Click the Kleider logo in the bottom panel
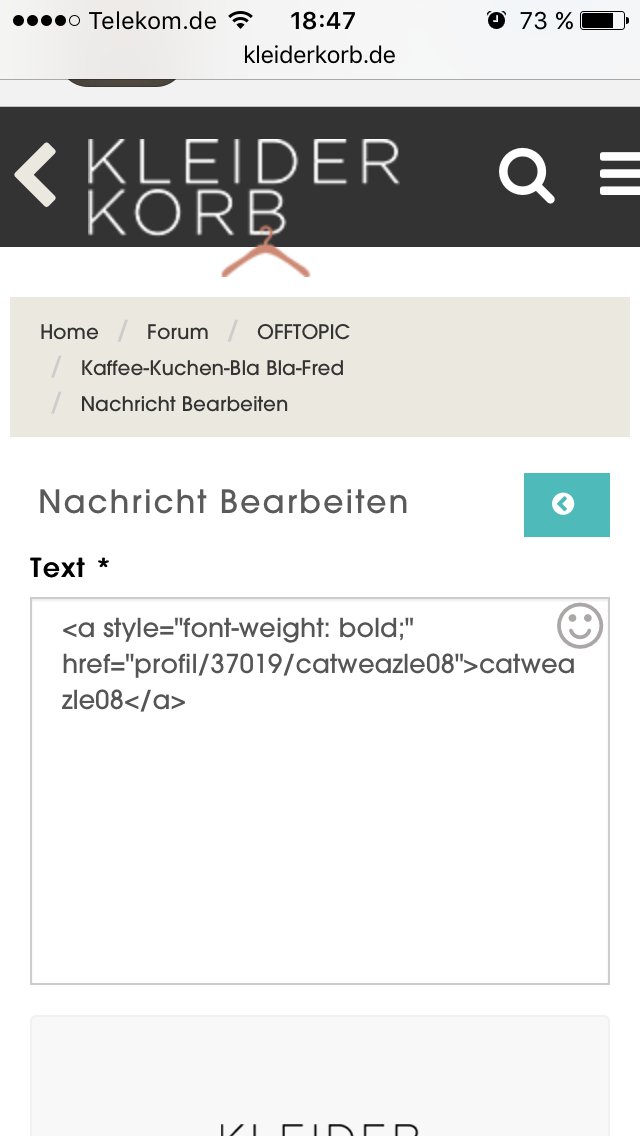 coord(320,1126)
